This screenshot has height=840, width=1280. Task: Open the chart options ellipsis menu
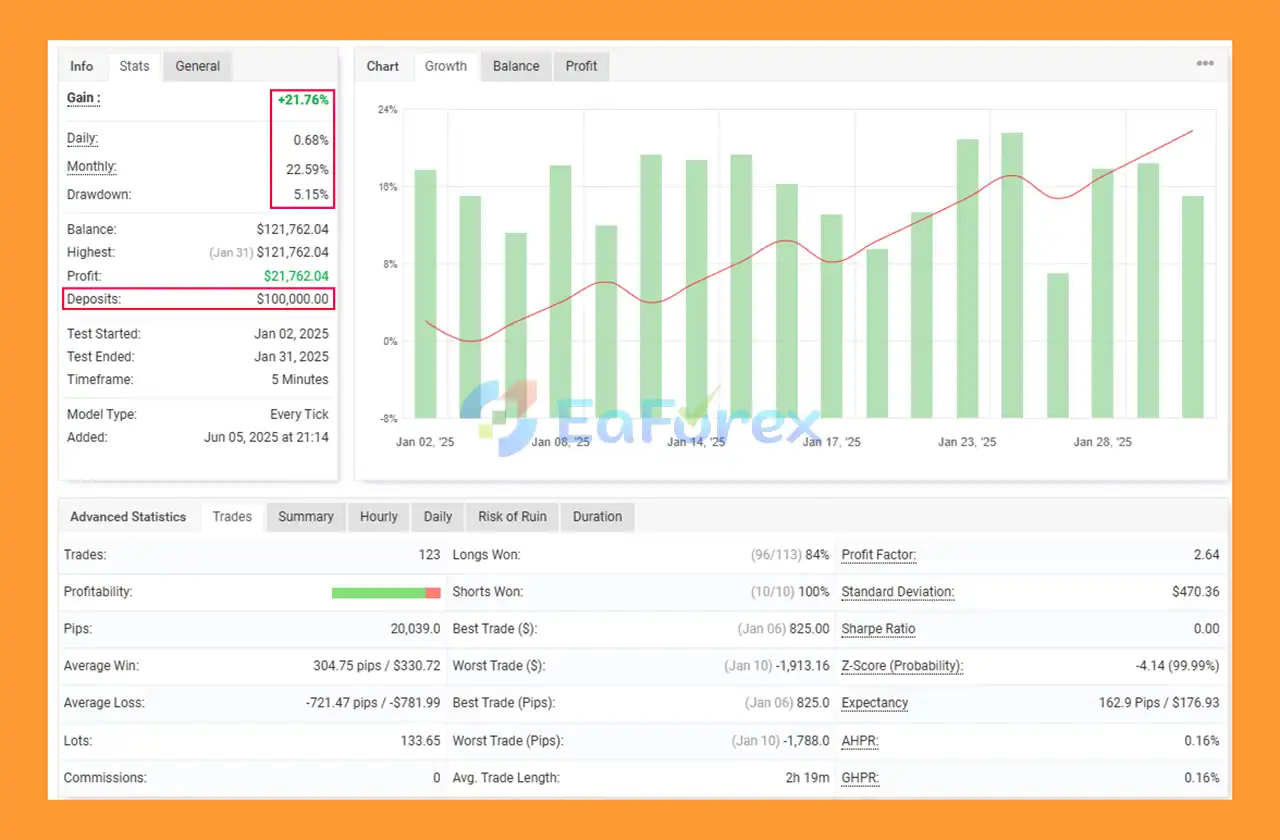(1205, 64)
